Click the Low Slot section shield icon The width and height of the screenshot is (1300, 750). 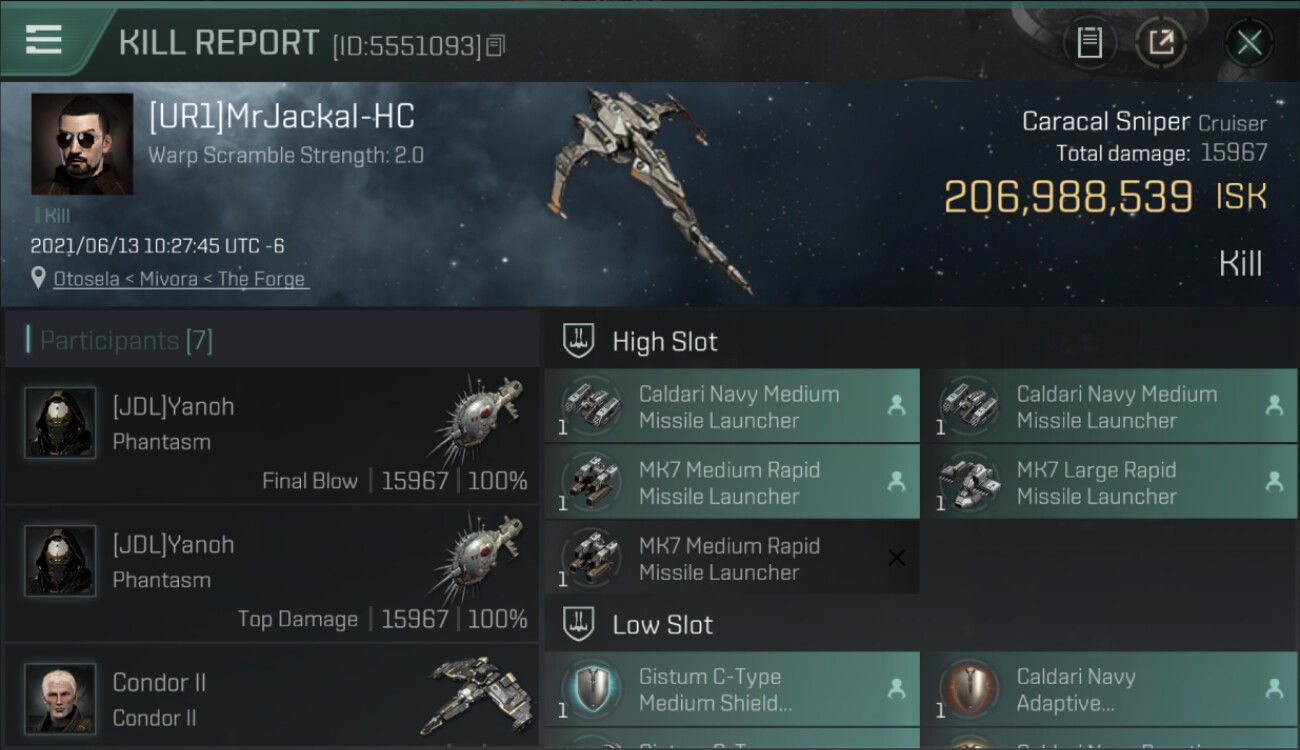[579, 624]
